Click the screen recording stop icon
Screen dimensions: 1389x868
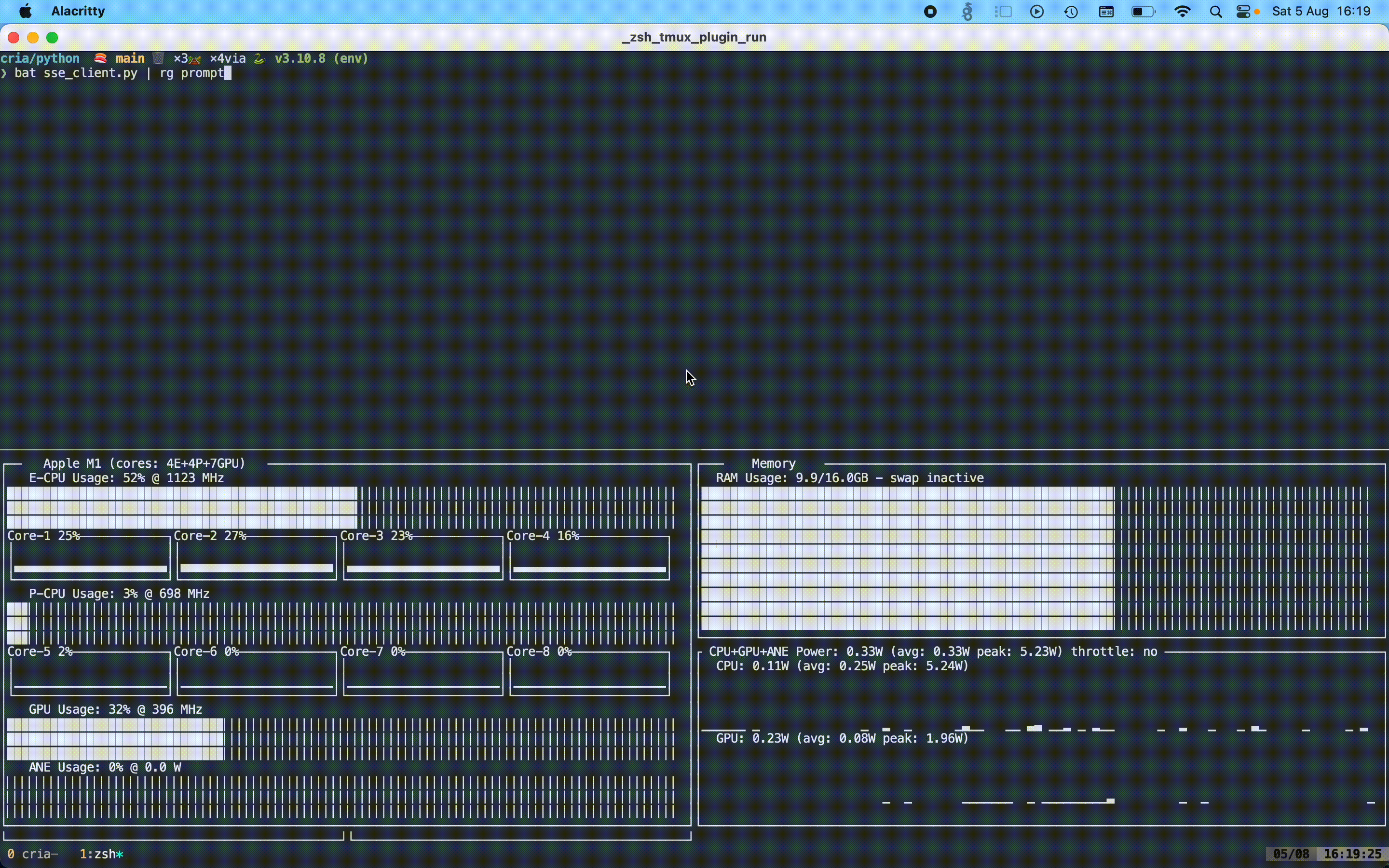tap(930, 12)
